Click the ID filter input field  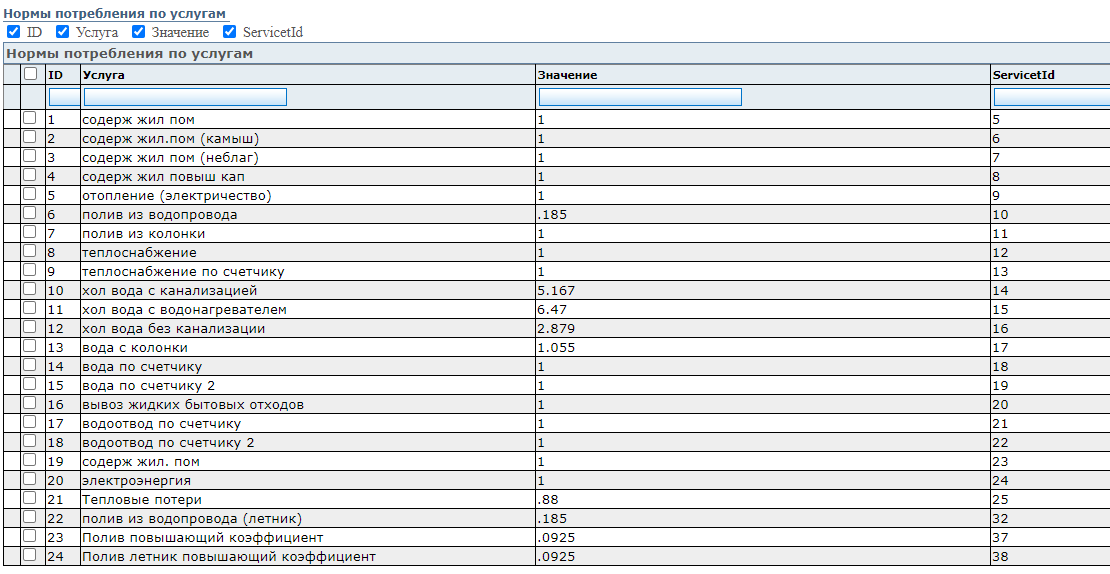[x=64, y=97]
